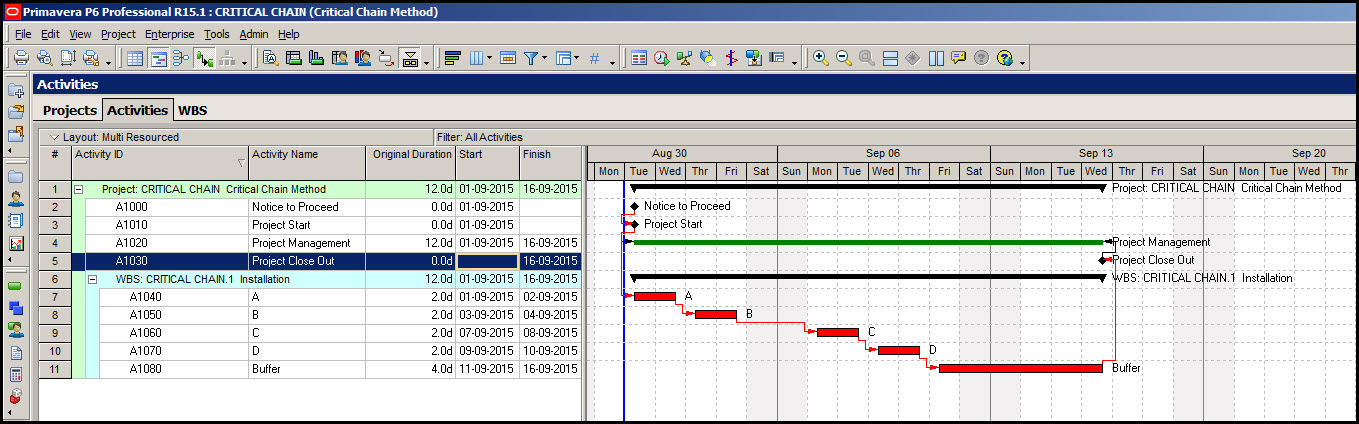The height and width of the screenshot is (424, 1359).
Task: Collapse the Project: CRITICAL CHAIN group
Action: (x=79, y=189)
